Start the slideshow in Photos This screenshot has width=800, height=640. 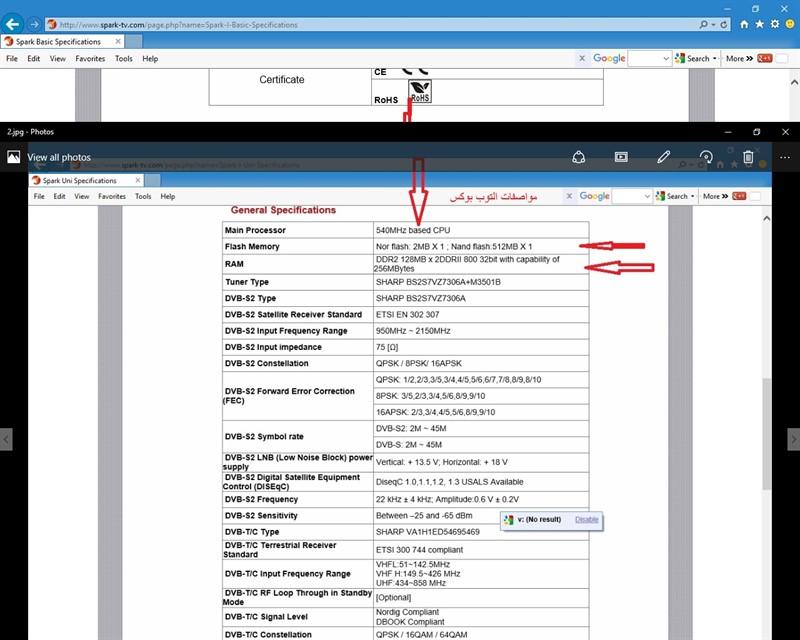point(621,157)
